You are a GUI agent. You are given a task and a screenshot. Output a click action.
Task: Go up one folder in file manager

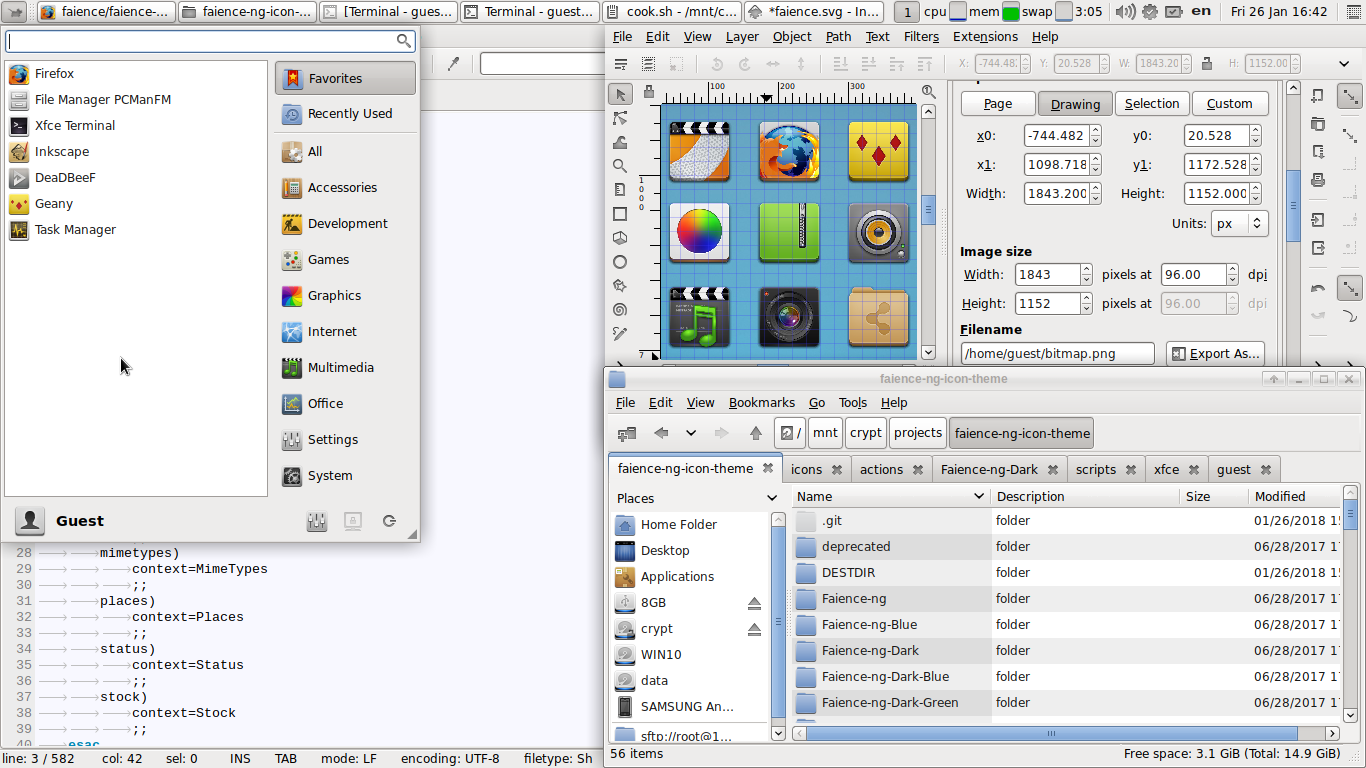[x=756, y=433]
